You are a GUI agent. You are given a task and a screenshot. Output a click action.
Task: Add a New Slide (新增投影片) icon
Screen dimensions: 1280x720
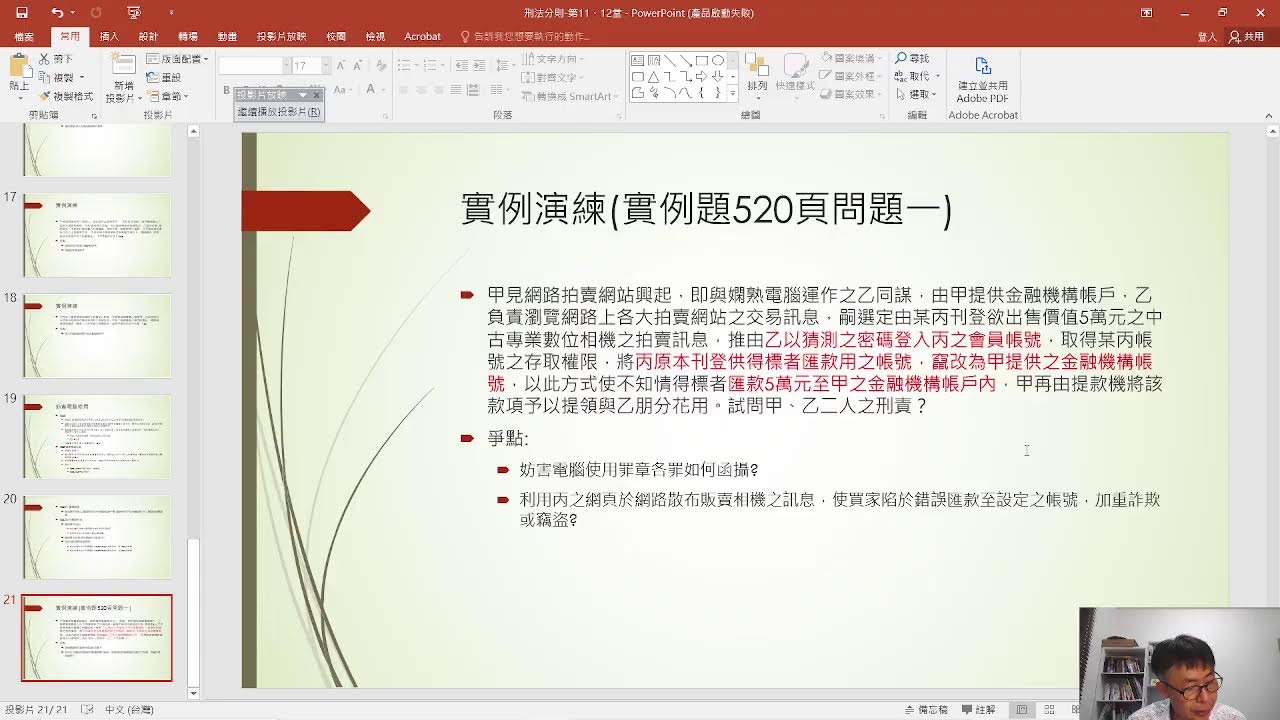click(x=124, y=65)
